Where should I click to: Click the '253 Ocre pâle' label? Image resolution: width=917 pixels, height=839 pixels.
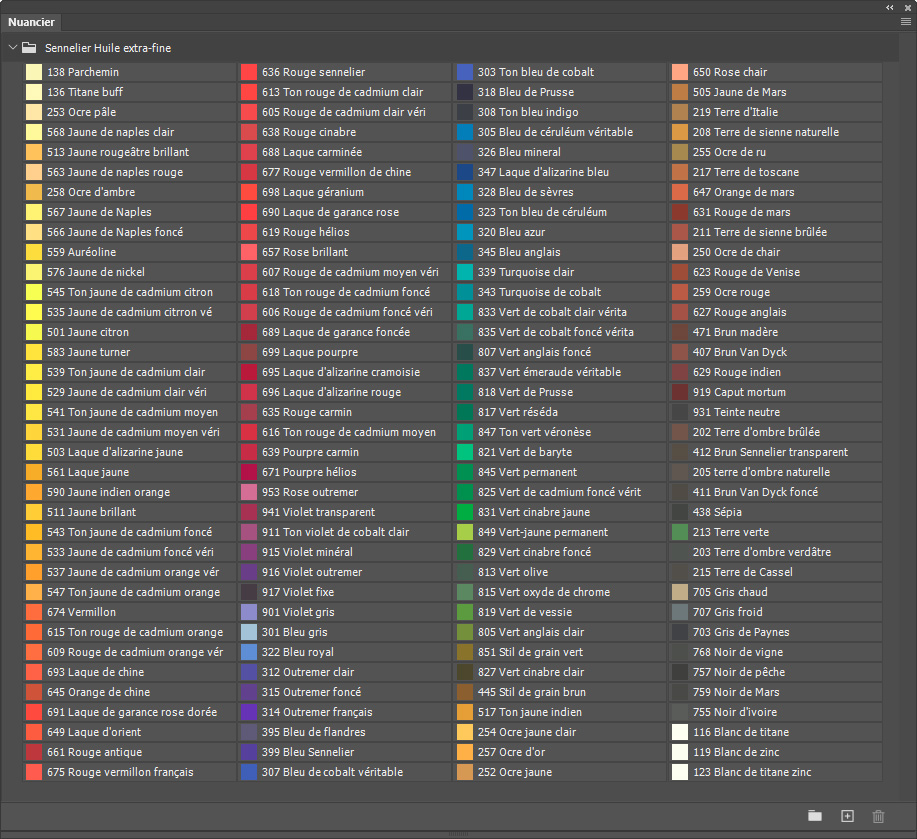point(81,112)
